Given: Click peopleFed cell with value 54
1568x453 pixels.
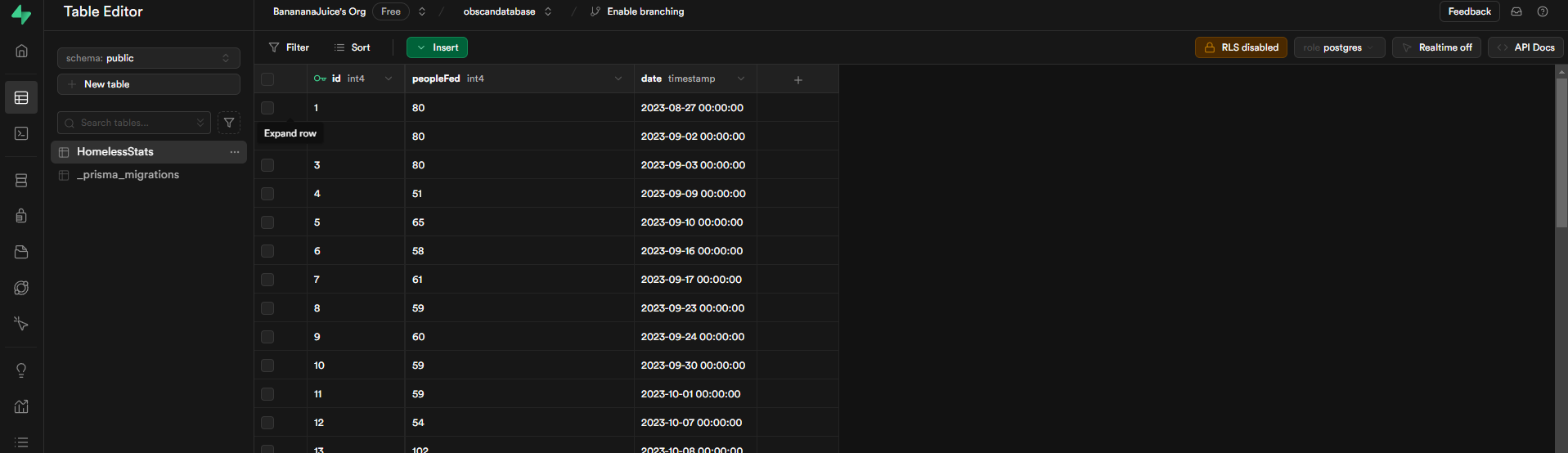Looking at the screenshot, I should point(519,423).
